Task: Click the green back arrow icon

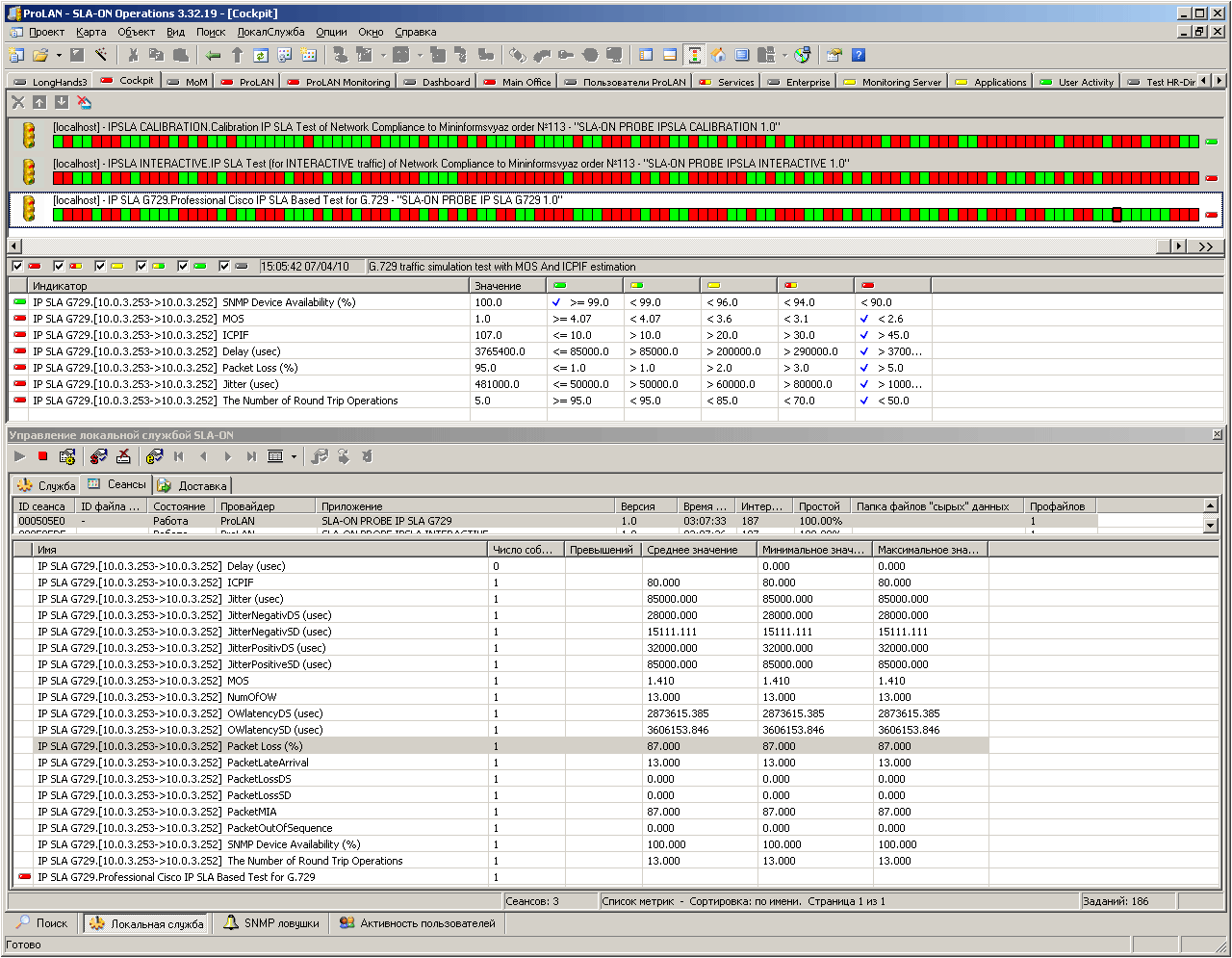Action: click(213, 55)
